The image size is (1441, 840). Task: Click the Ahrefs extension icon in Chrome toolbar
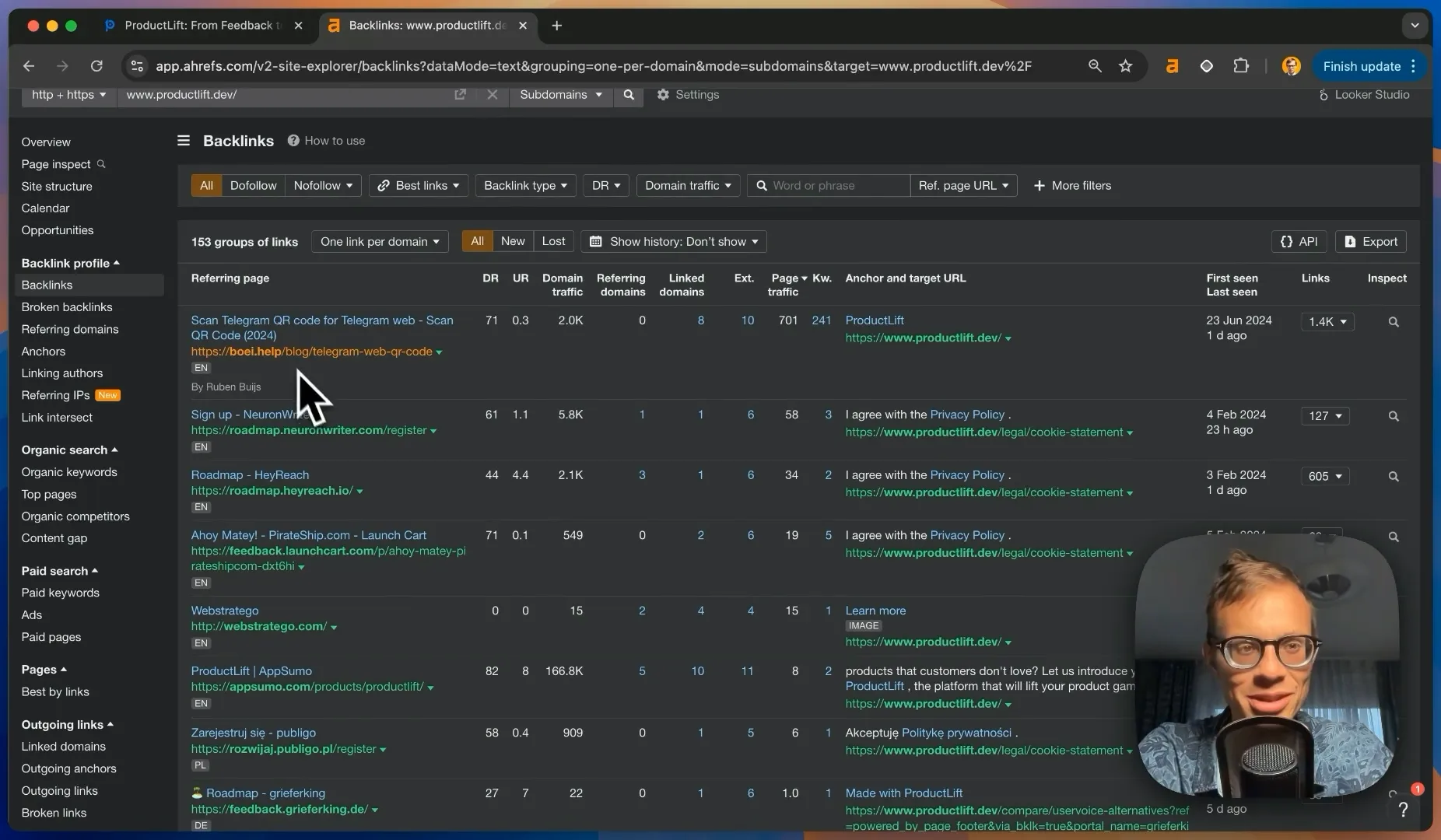1172,66
